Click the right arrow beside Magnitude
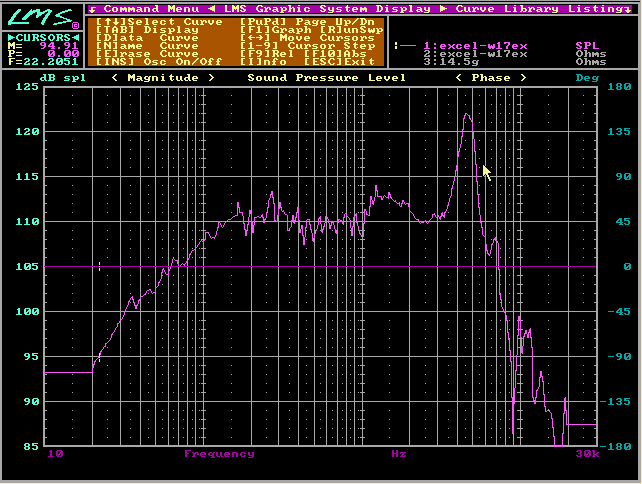Image resolution: width=642 pixels, height=484 pixels. 211,78
